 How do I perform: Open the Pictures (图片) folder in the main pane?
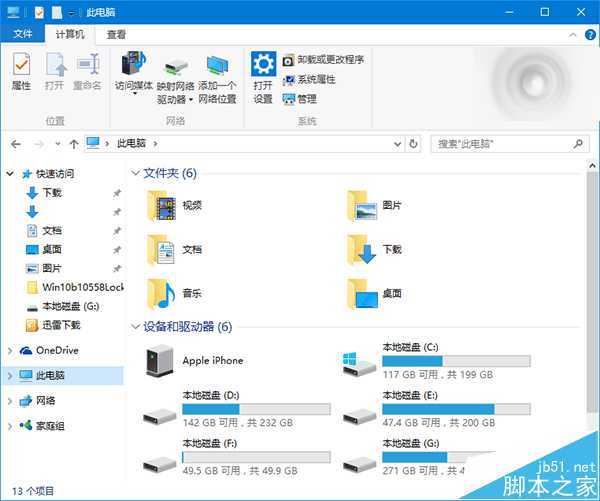pos(374,206)
